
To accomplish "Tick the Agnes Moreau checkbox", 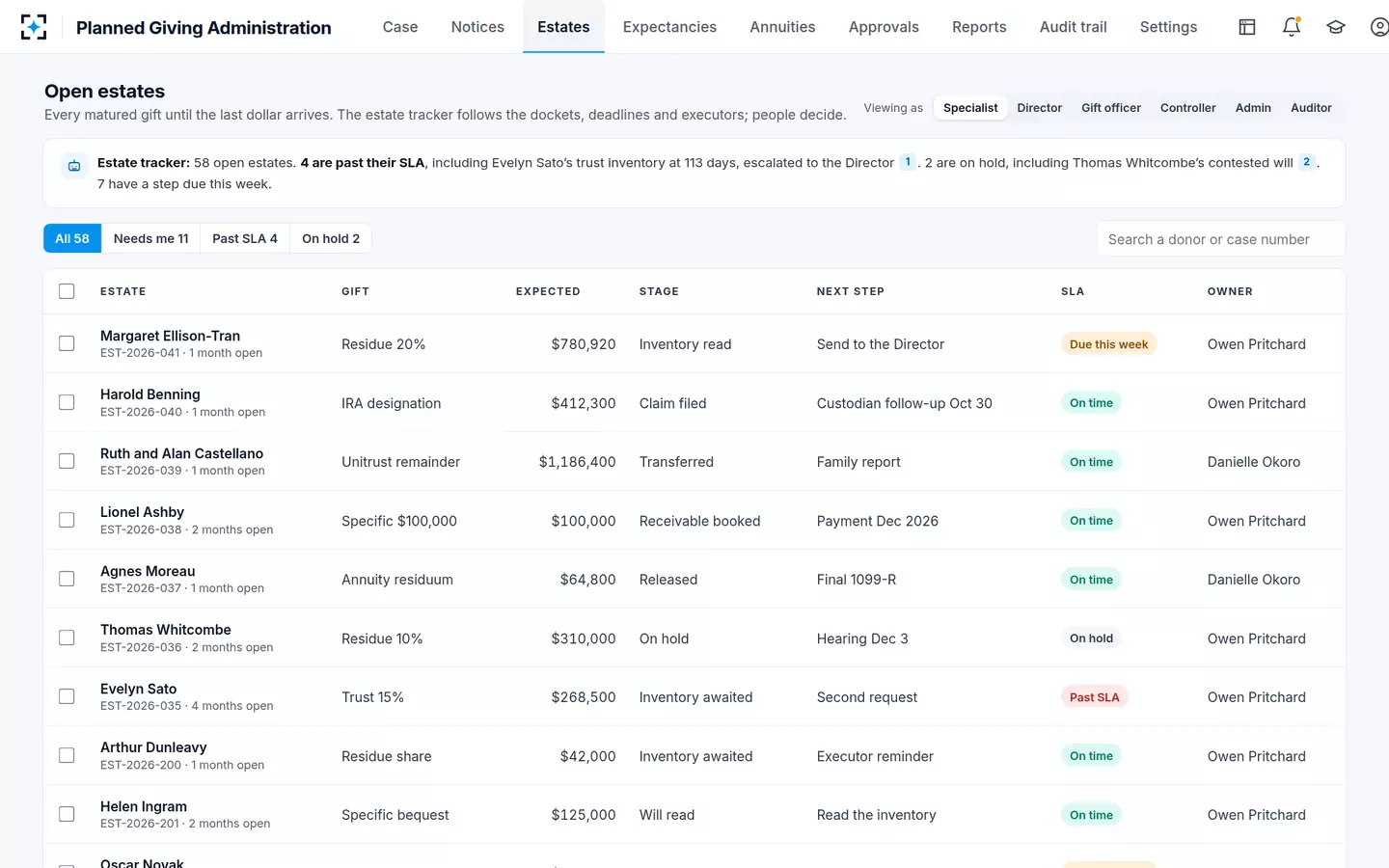I will click(67, 579).
